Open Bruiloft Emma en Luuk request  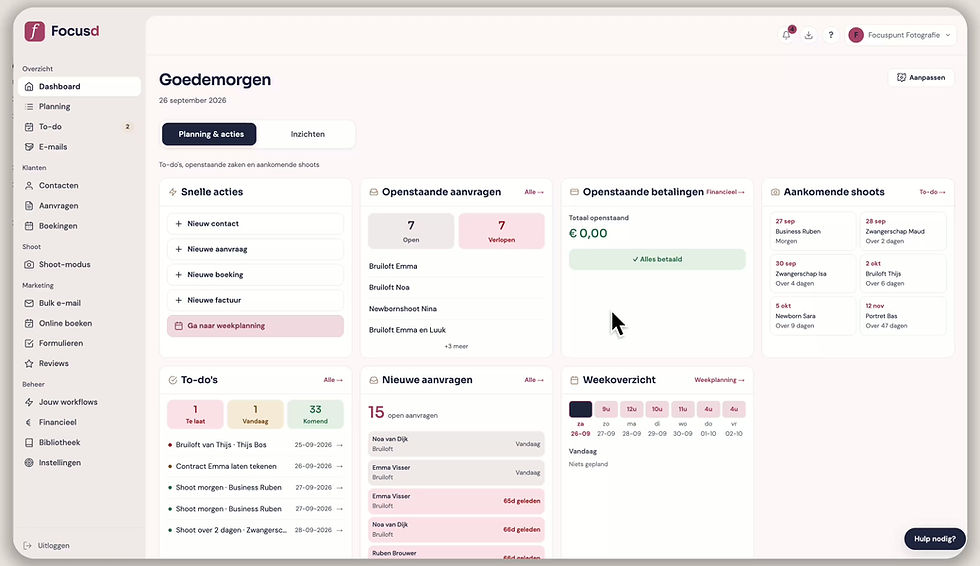coord(456,330)
